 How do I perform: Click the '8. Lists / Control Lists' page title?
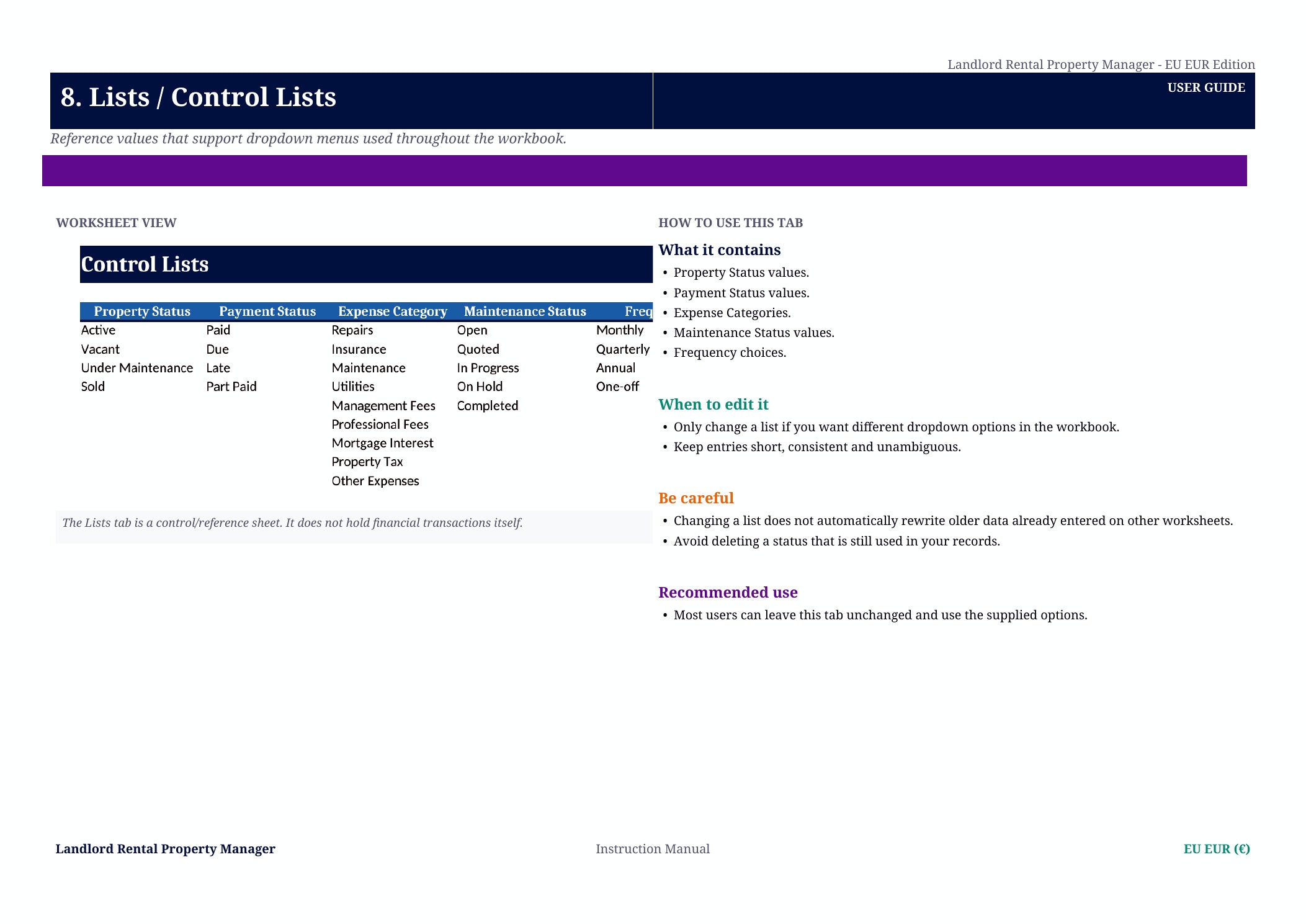[x=198, y=97]
